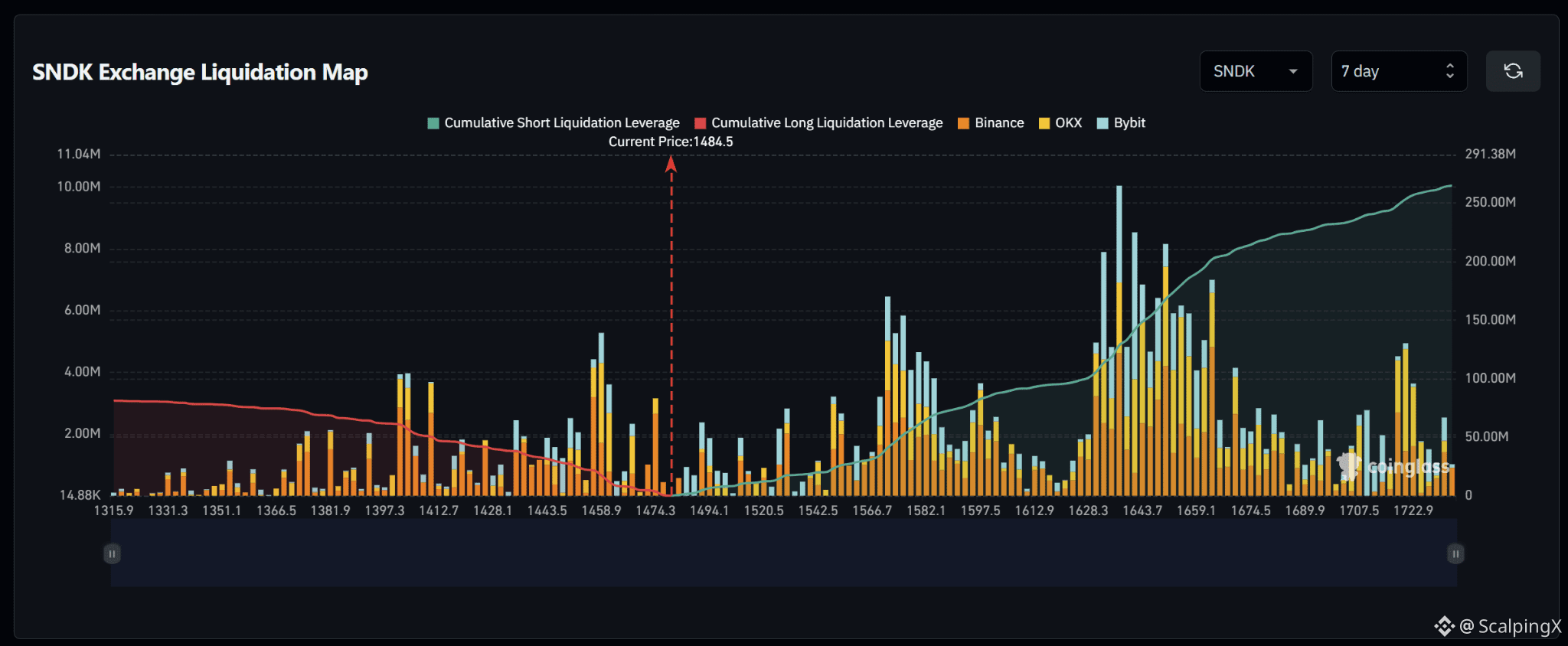Click the orange Binance legend swatch
The width and height of the screenshot is (1568, 646).
[x=963, y=123]
